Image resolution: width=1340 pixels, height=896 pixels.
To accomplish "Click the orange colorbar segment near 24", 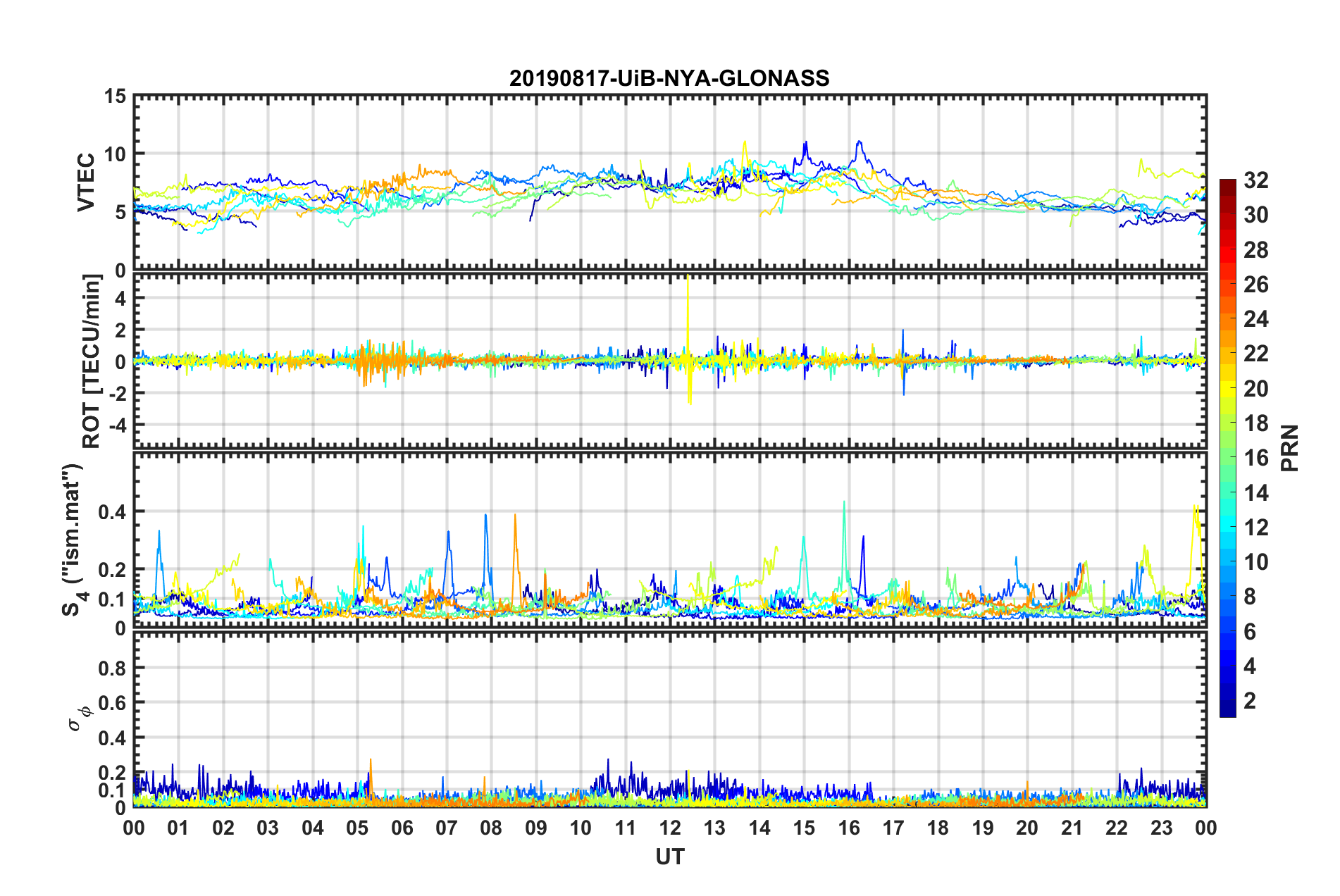I will click(x=1228, y=321).
